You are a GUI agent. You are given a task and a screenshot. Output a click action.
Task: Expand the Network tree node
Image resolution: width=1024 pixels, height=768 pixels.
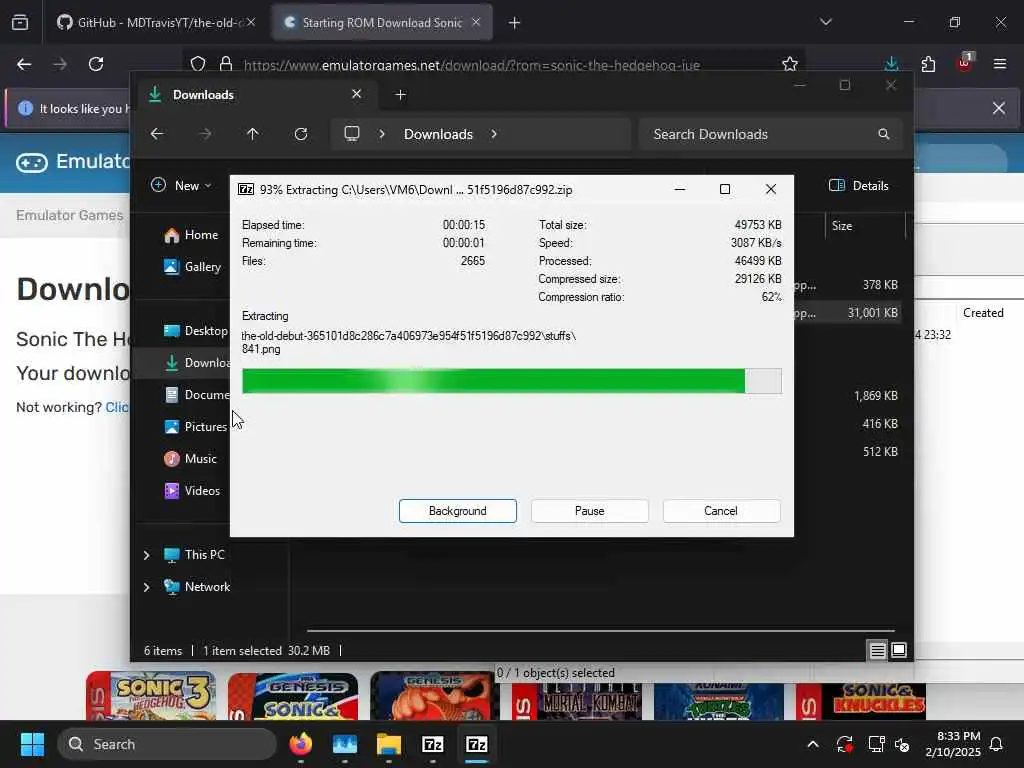pos(146,587)
